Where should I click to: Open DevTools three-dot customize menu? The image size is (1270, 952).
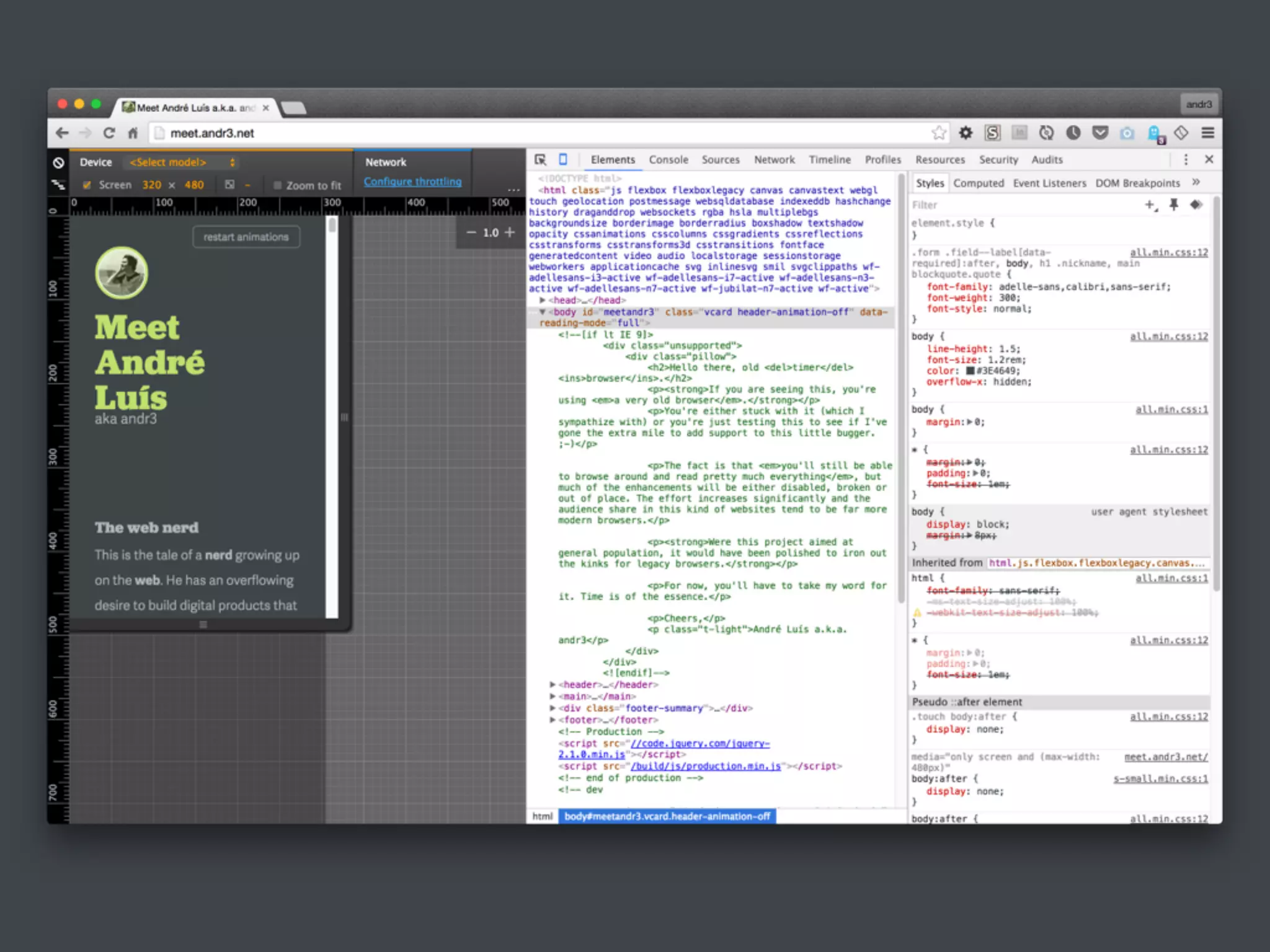1186,159
